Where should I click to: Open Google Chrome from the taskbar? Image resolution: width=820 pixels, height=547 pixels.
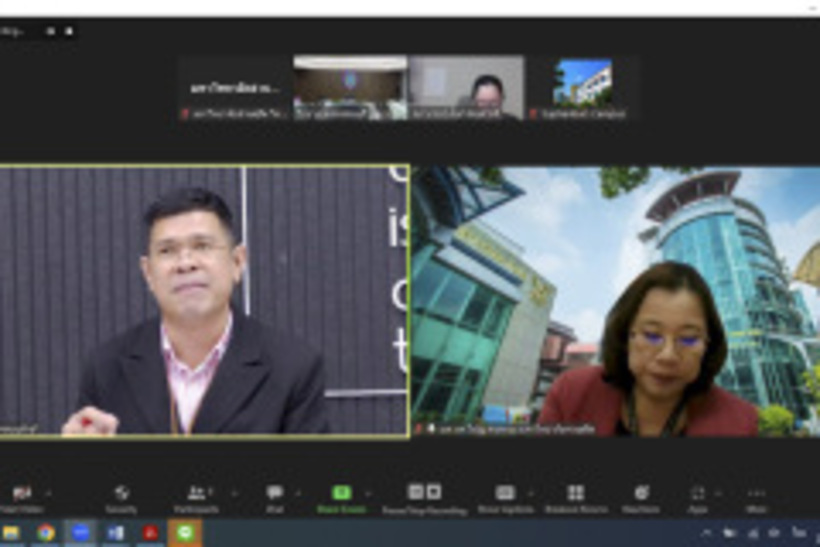click(x=45, y=533)
